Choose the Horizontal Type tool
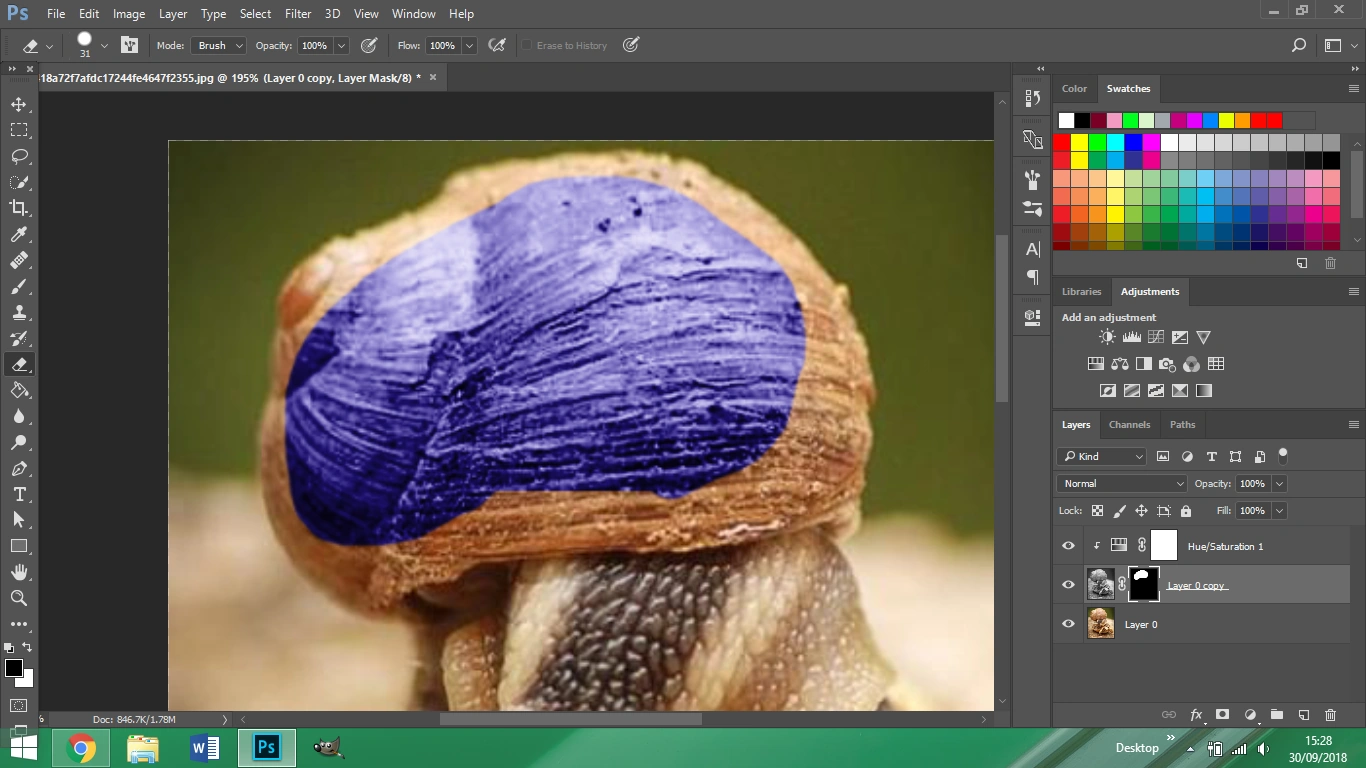The height and width of the screenshot is (768, 1366). click(19, 495)
